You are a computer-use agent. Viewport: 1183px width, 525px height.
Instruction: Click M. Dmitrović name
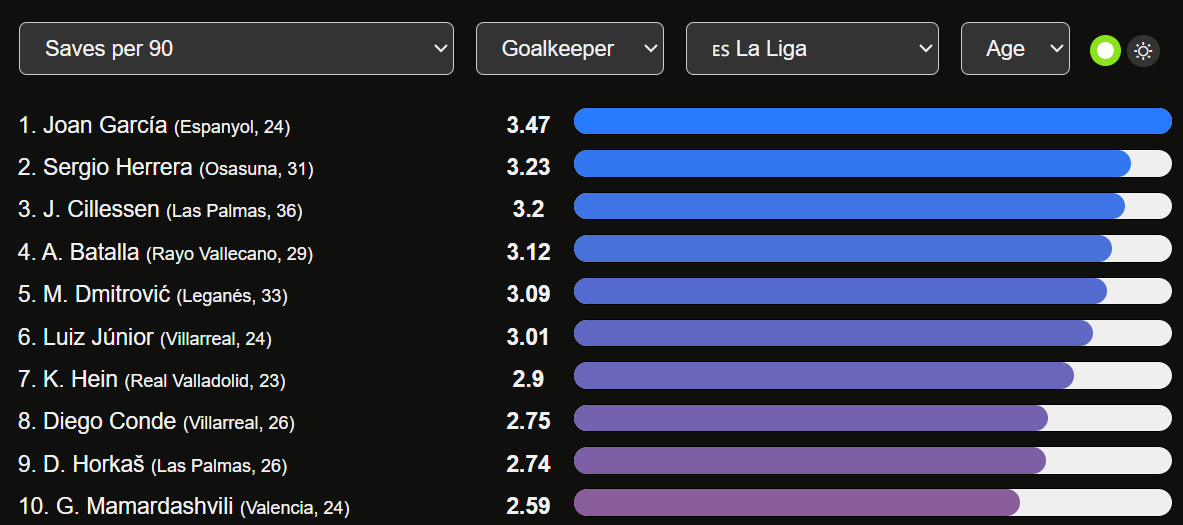pos(106,294)
